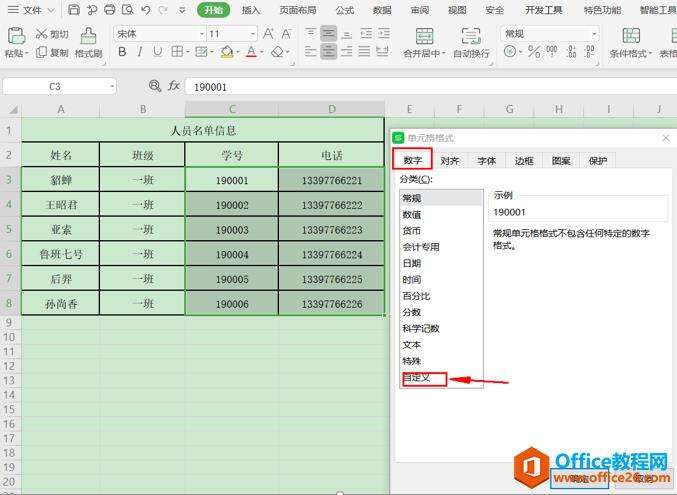This screenshot has height=495, width=677.
Task: Click the Undo arrow icon
Action: [x=145, y=10]
